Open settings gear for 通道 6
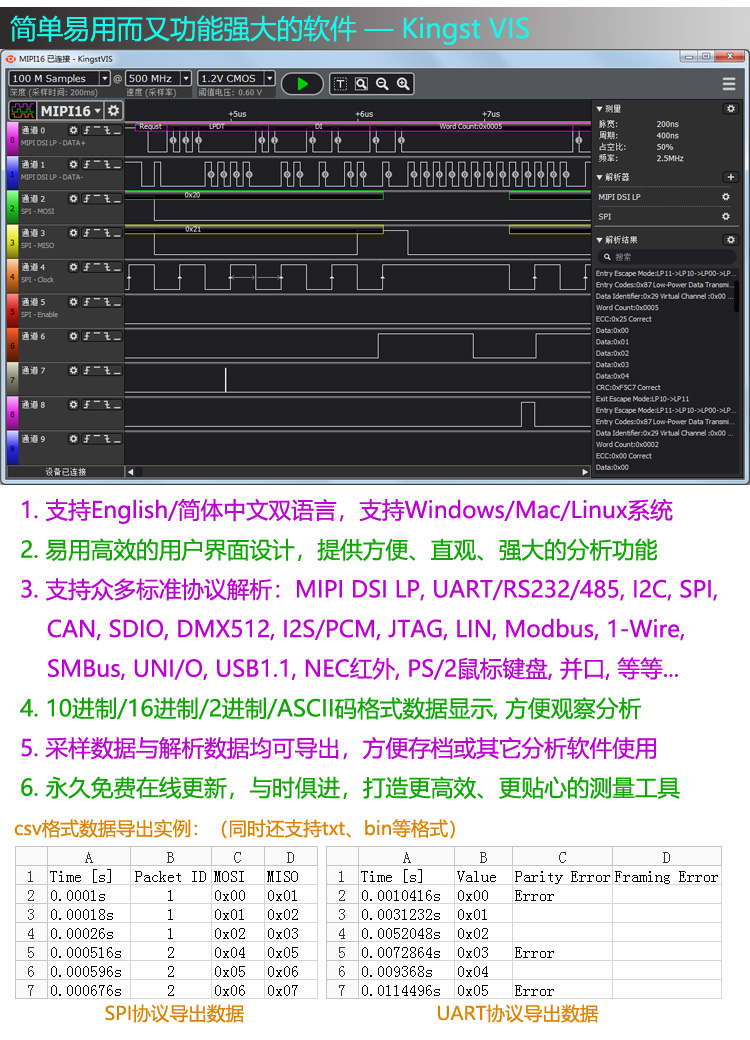The width and height of the screenshot is (750, 1040). pos(74,336)
